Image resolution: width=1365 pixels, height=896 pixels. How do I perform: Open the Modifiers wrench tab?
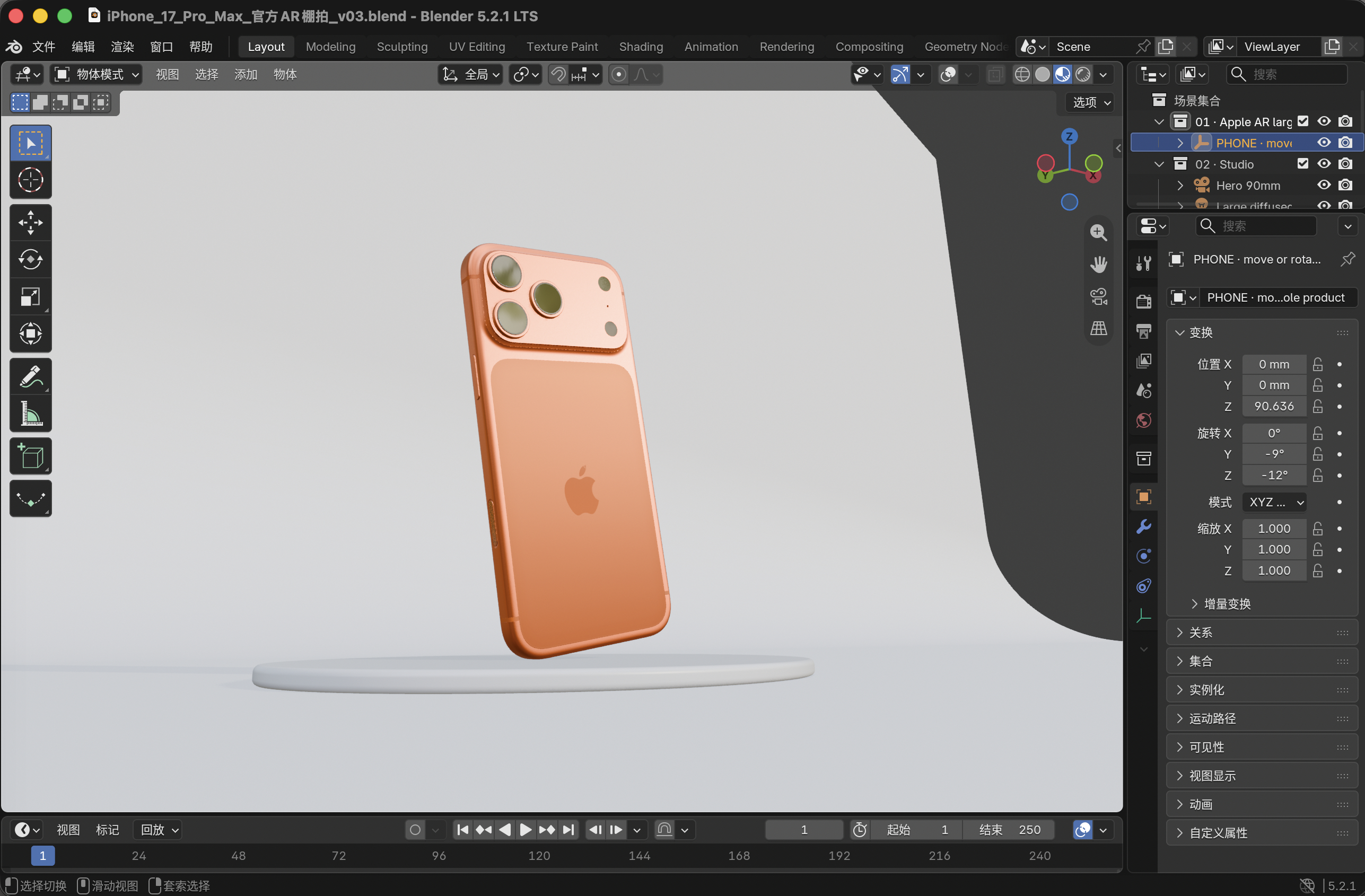tap(1144, 526)
